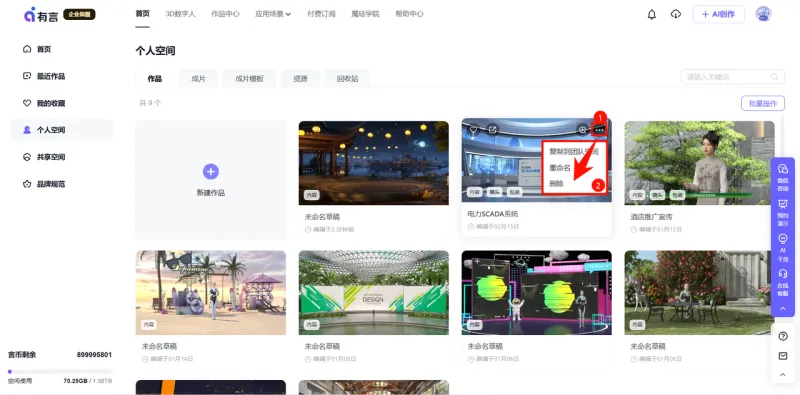Image resolution: width=800 pixels, height=395 pixels.
Task: Open the neon astronaut draft thumbnail
Action: 536,292
